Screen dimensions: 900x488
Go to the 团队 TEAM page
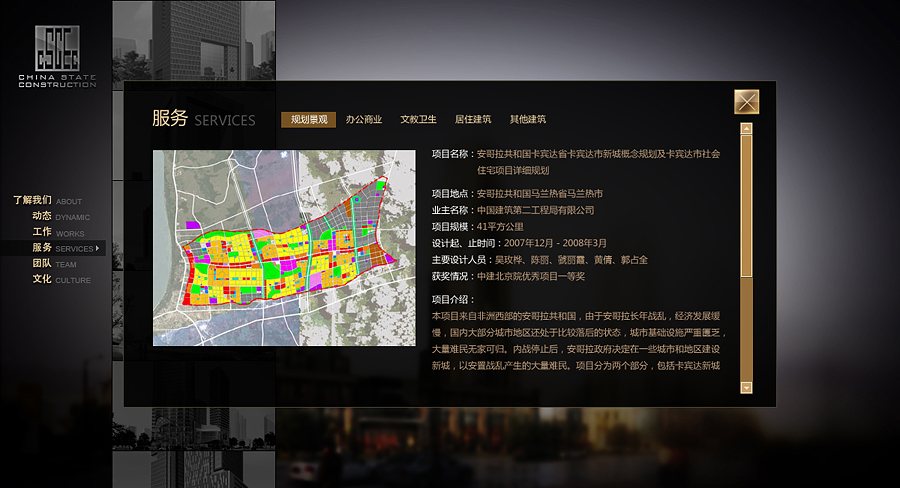[54, 264]
